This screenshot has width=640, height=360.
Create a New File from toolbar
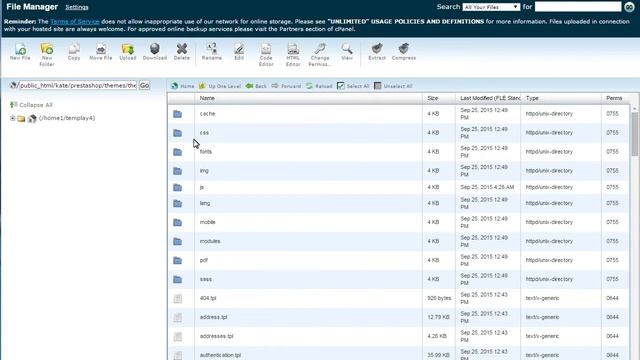(x=20, y=52)
